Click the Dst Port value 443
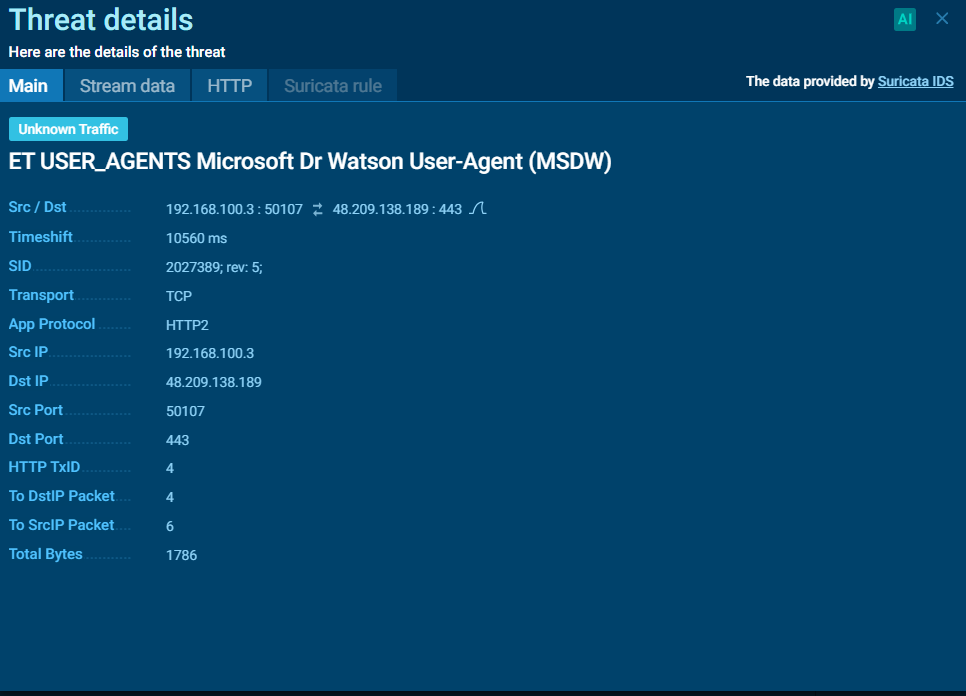The width and height of the screenshot is (966, 696). click(x=177, y=440)
